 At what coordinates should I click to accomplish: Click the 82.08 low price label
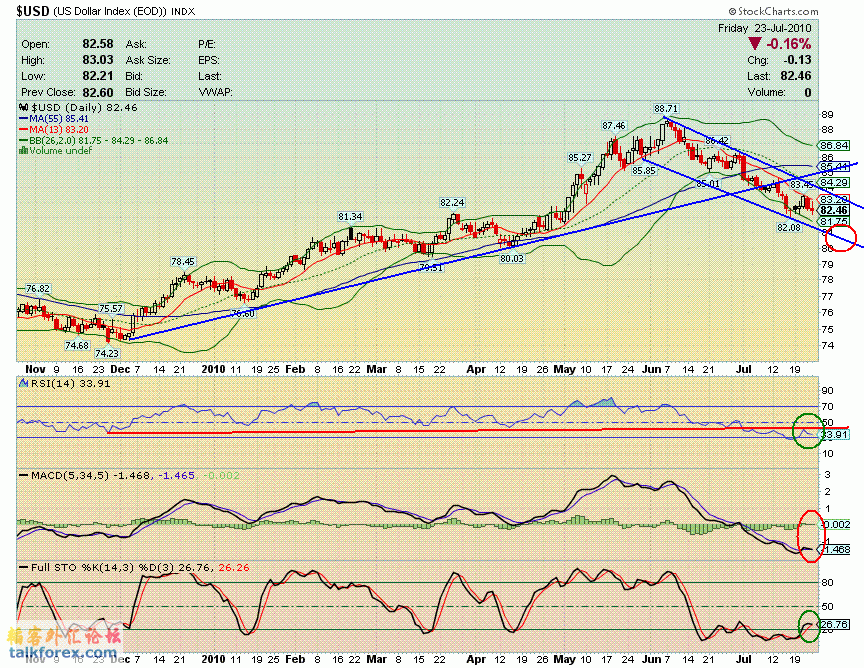(x=789, y=227)
